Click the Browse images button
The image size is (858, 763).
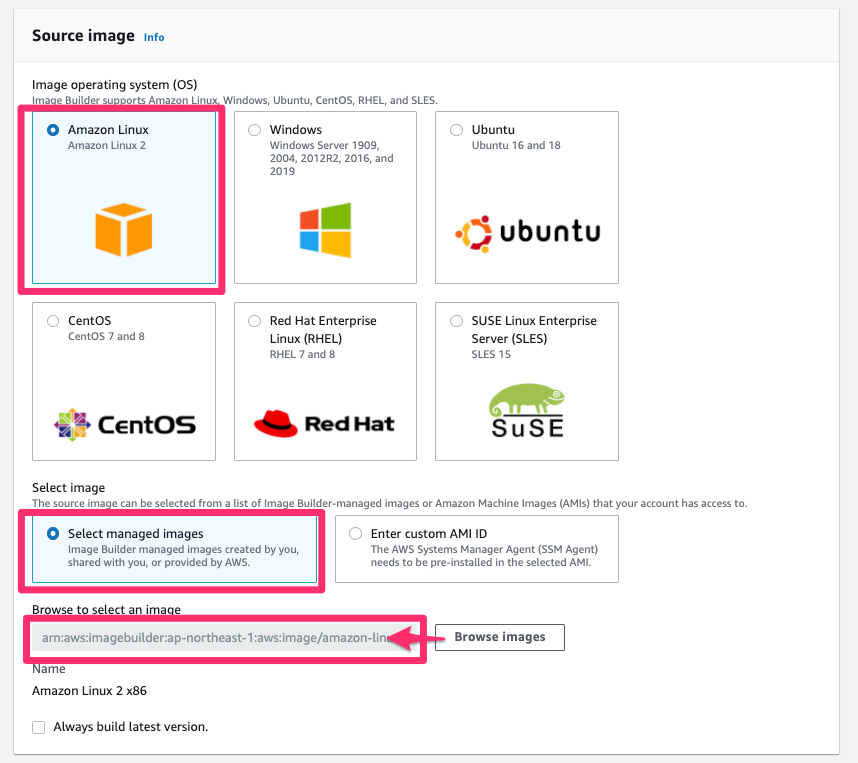(x=500, y=637)
